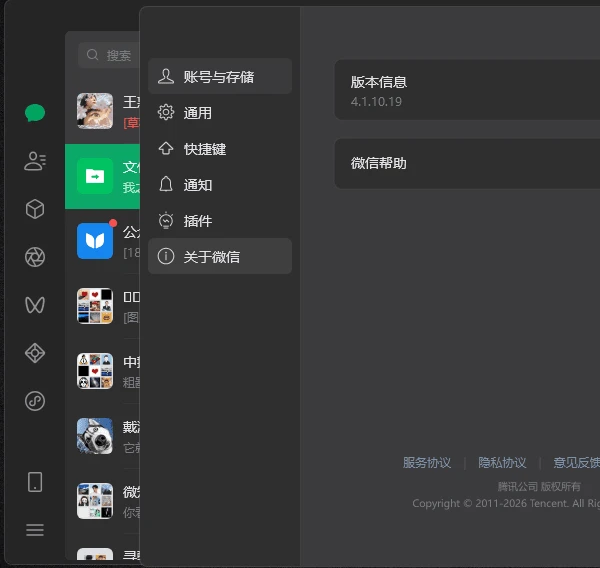
Task: Open the group chat with square-symbol name
Action: tap(103, 306)
